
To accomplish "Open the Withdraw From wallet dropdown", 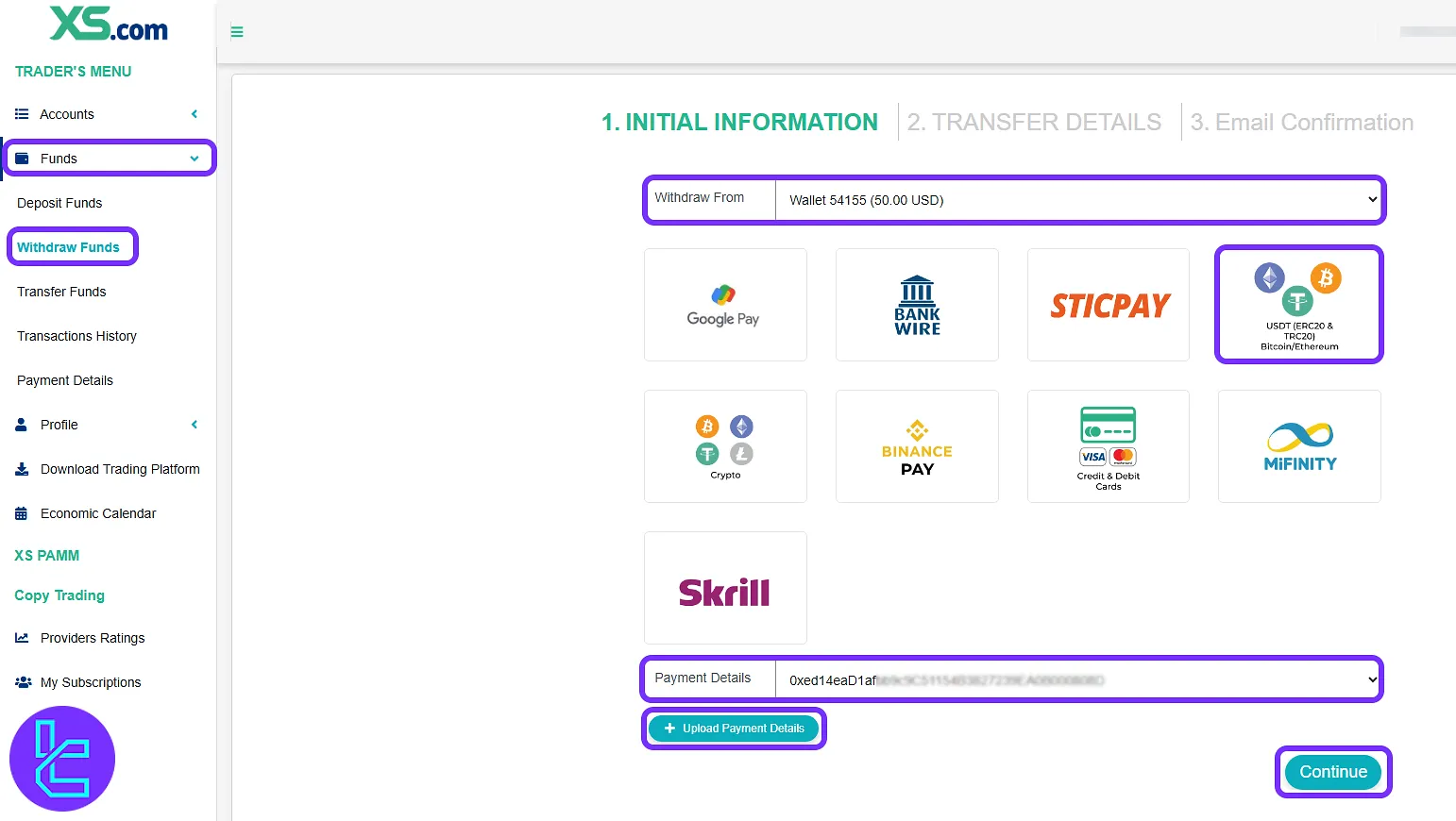I will 1079,200.
